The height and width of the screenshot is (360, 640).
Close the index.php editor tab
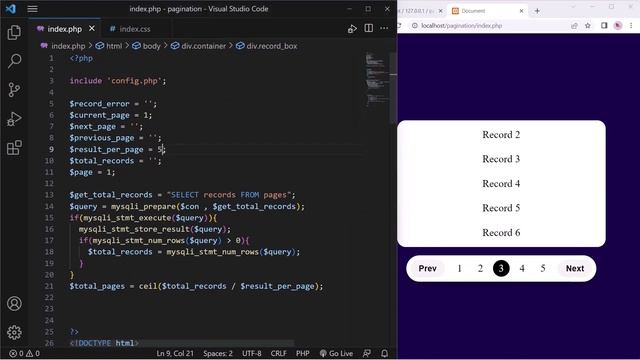pyautogui.click(x=92, y=29)
